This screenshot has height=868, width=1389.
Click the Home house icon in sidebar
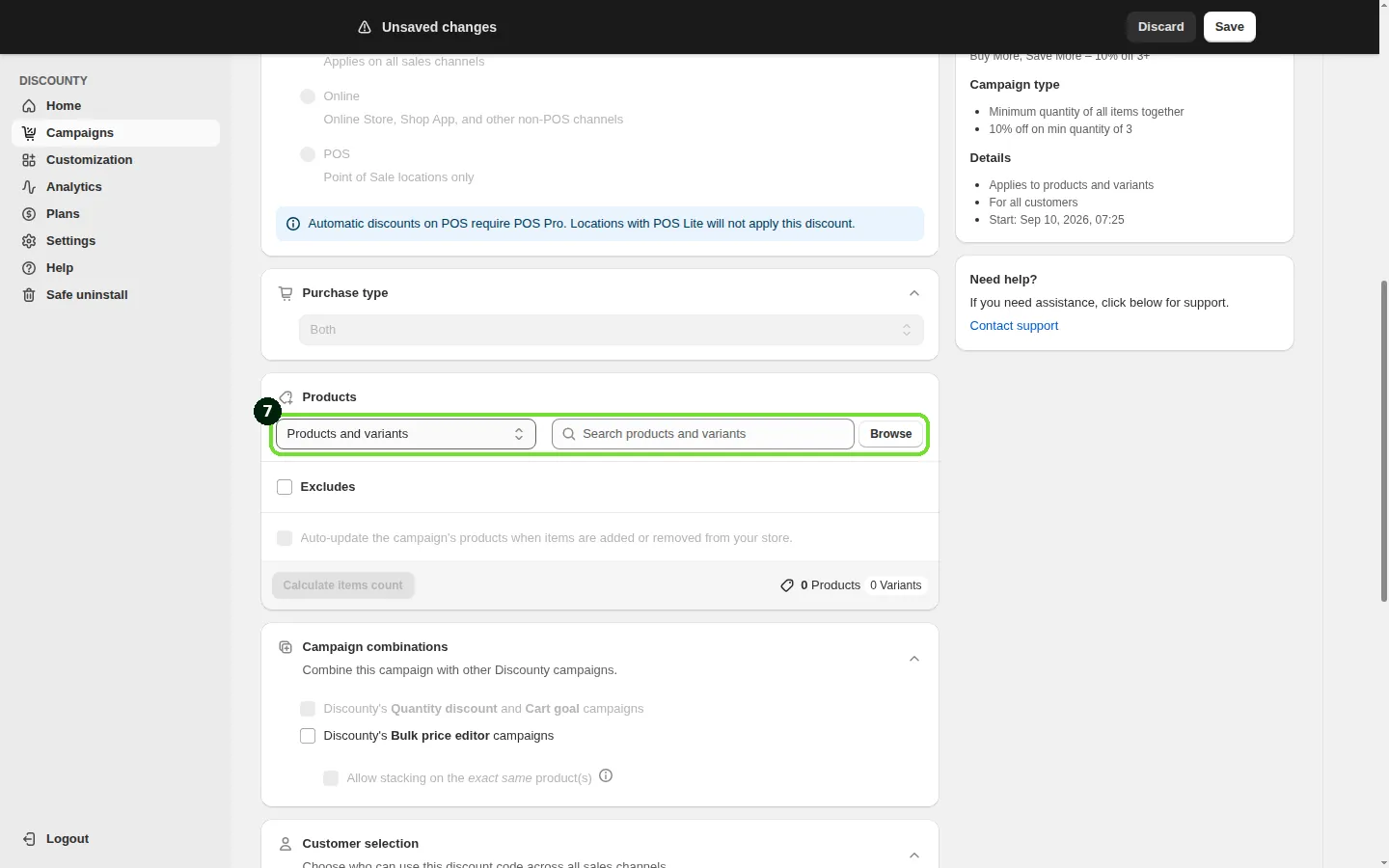point(29,106)
